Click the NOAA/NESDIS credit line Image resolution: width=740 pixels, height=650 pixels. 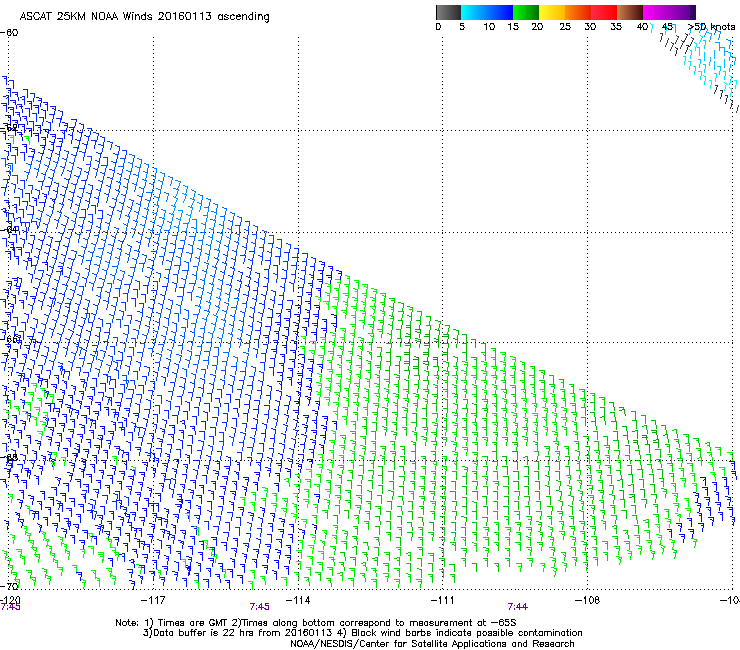[432, 644]
